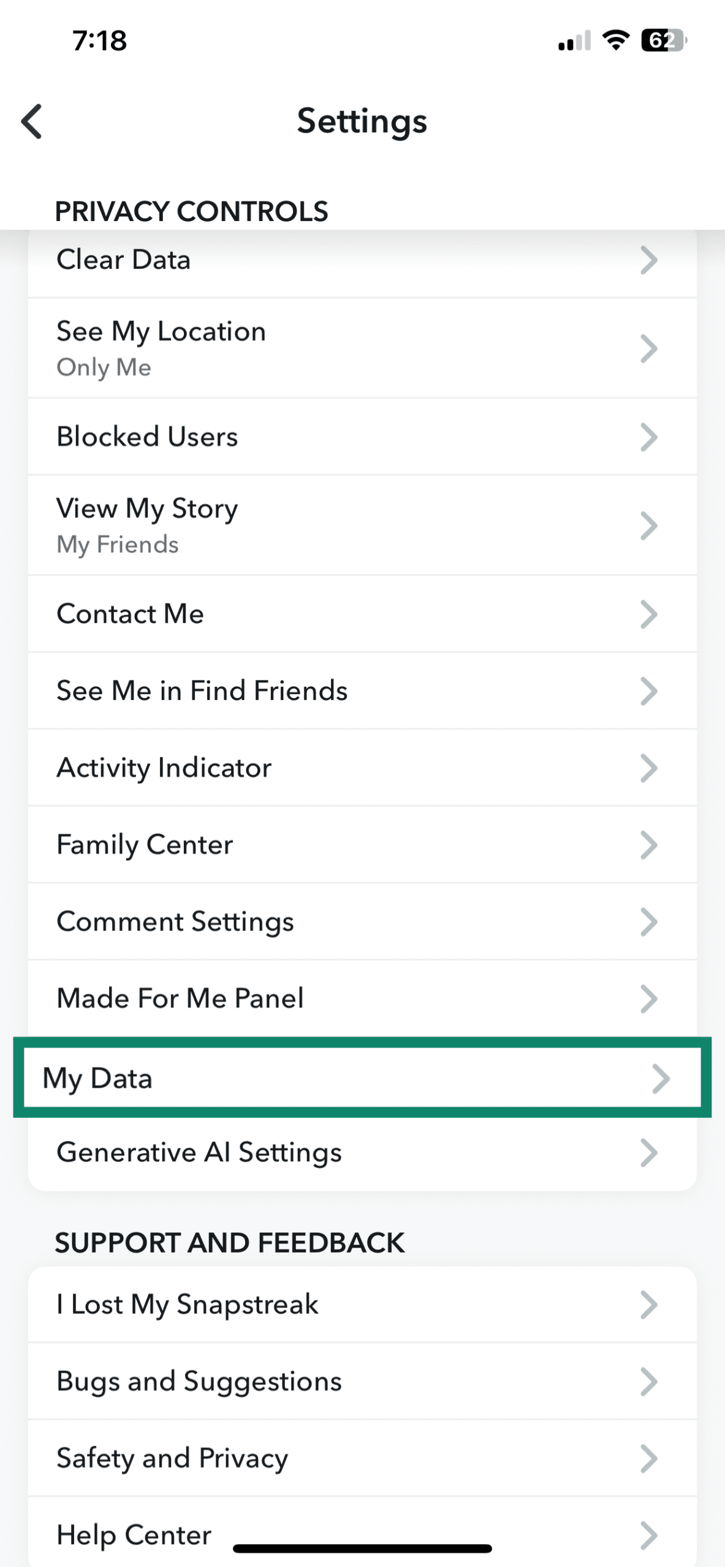This screenshot has height=1568, width=725.
Task: Open the See My Location settings
Action: [x=362, y=347]
